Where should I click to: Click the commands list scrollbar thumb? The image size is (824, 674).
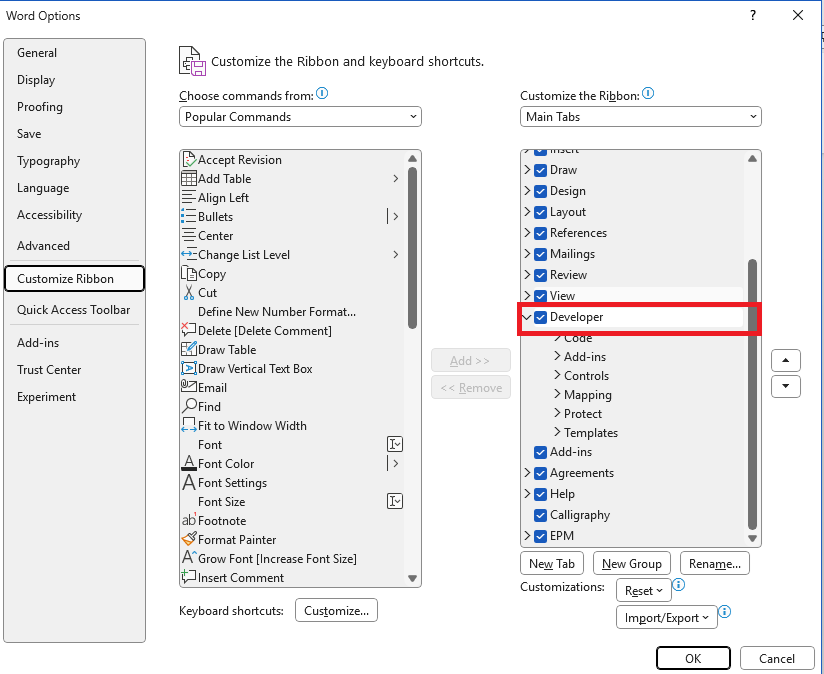click(412, 247)
